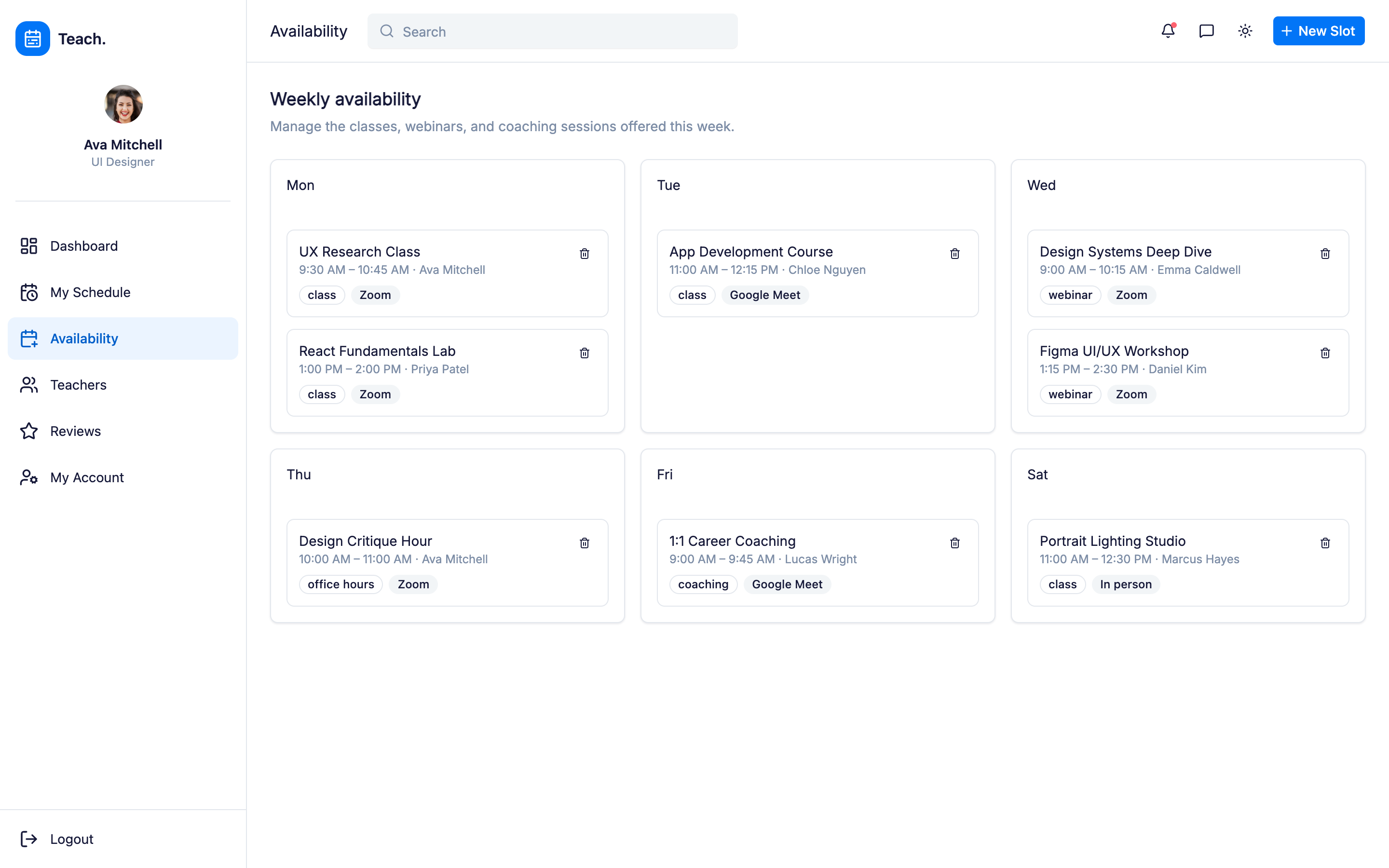
Task: Select Availability in sidebar
Action: click(x=123, y=339)
